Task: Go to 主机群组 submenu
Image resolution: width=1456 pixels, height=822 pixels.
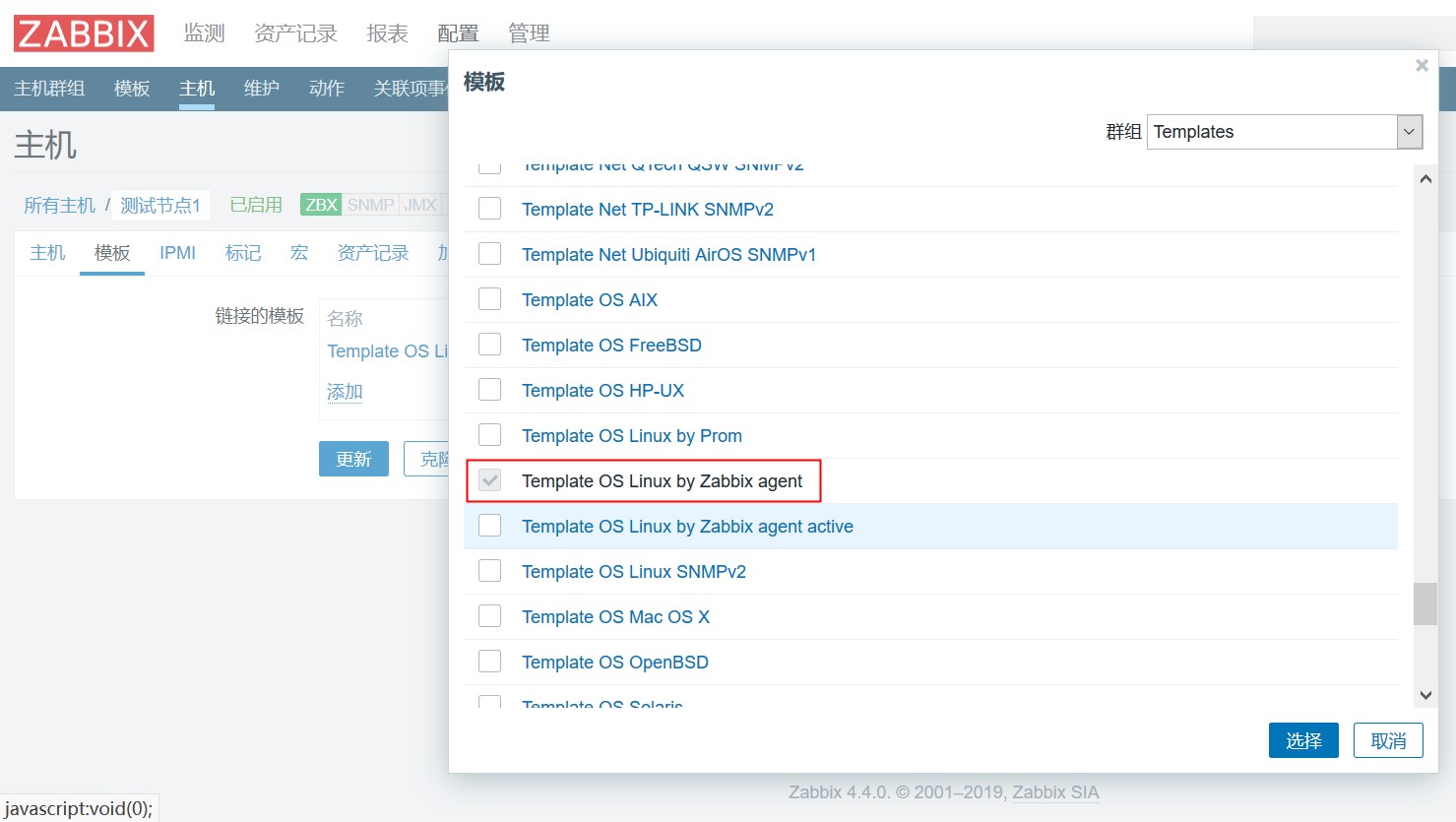Action: [49, 89]
